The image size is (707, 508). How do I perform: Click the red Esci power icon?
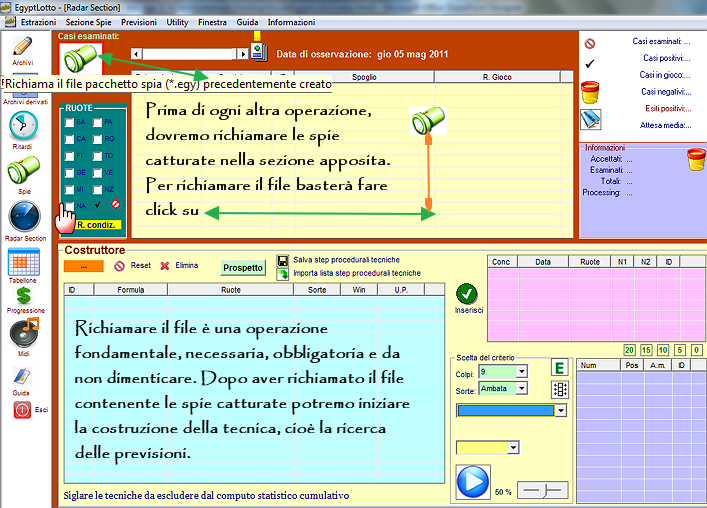click(x=22, y=410)
